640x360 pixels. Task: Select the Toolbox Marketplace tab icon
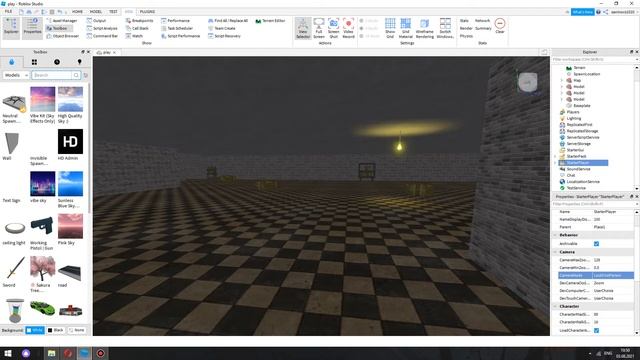pyautogui.click(x=11, y=62)
